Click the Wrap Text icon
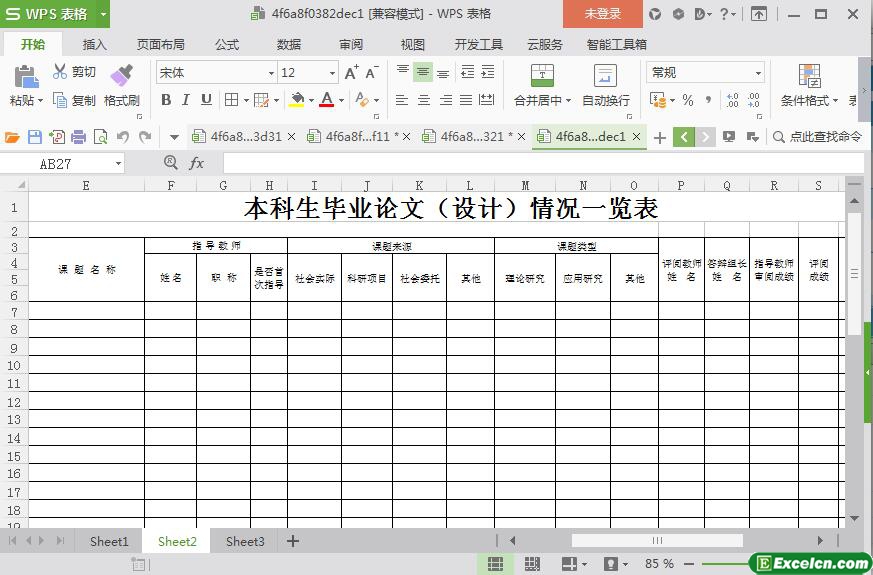The height and width of the screenshot is (575, 873). (x=605, y=76)
